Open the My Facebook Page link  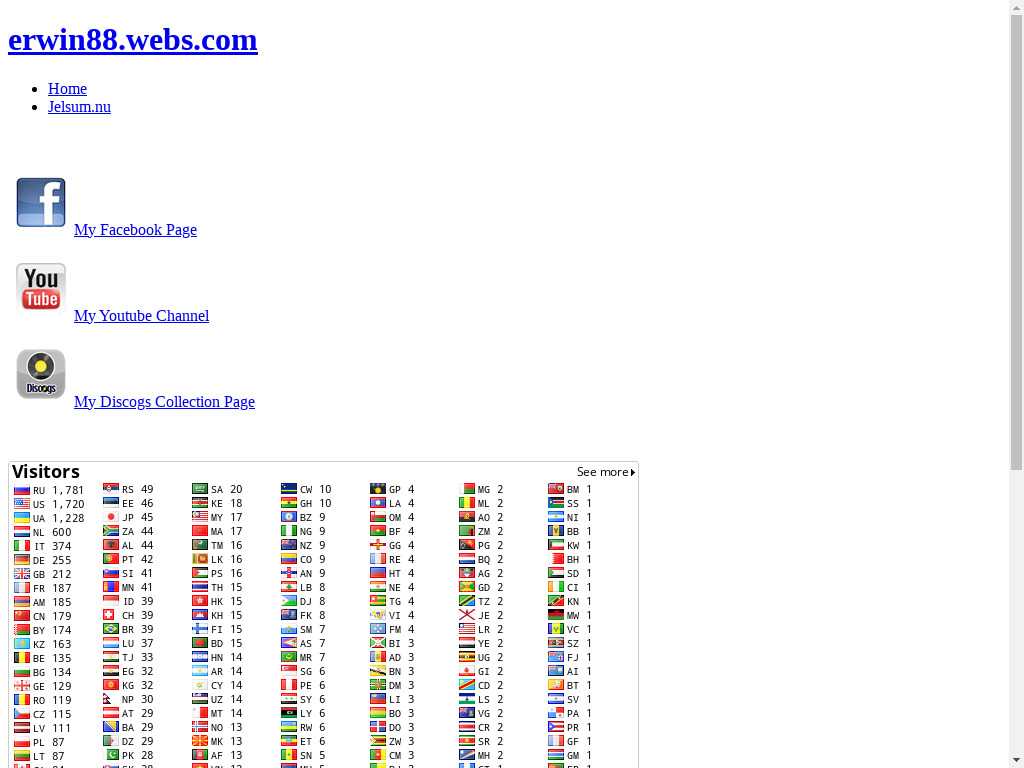click(x=135, y=230)
